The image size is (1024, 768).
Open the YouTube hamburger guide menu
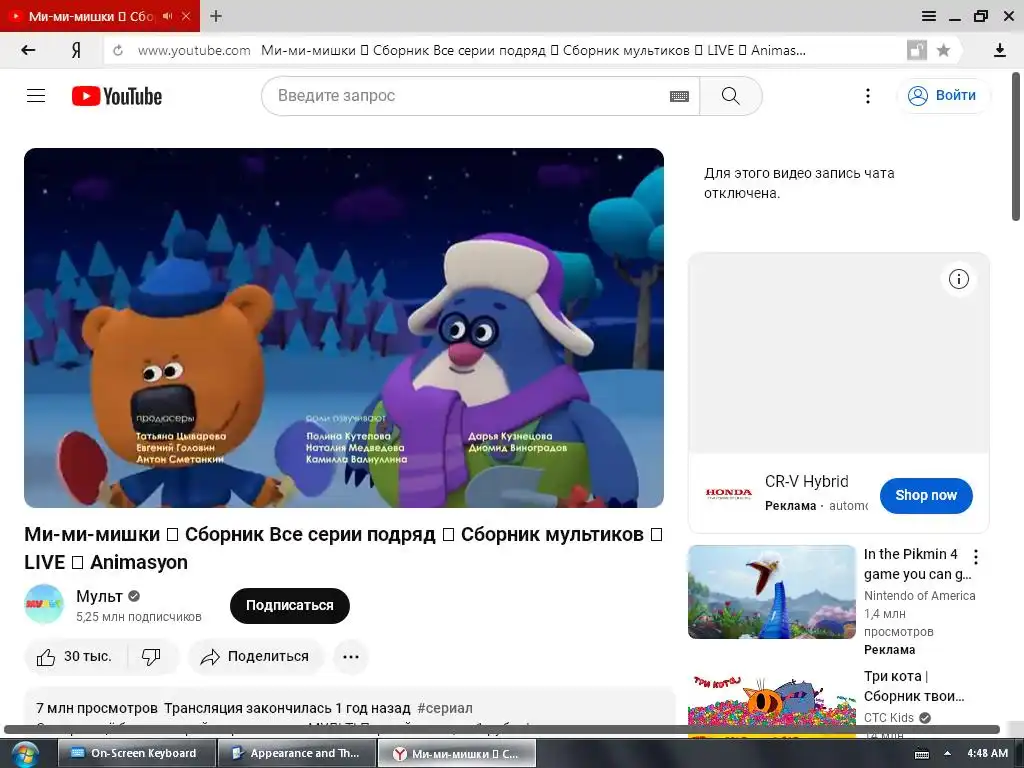pos(36,96)
